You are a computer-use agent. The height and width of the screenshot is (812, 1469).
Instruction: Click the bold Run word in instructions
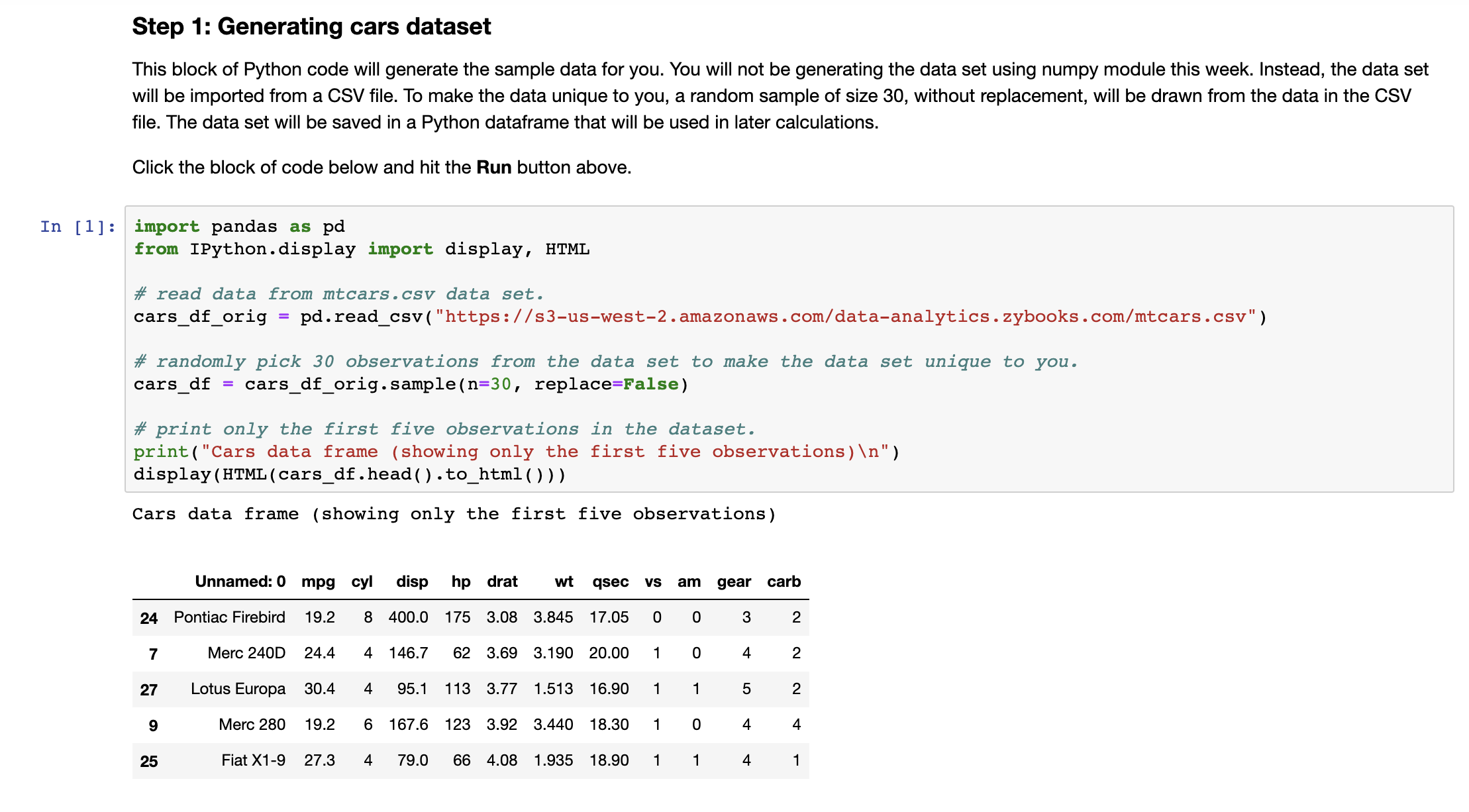493,167
